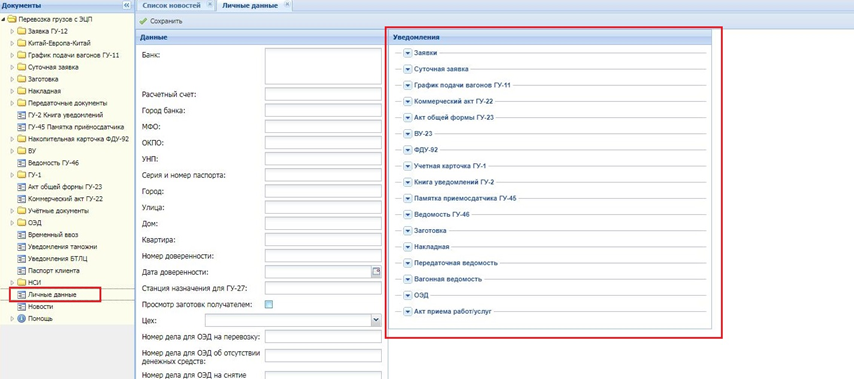The height and width of the screenshot is (379, 854).
Task: Click the НСИ folder icon
Action: pos(22,283)
